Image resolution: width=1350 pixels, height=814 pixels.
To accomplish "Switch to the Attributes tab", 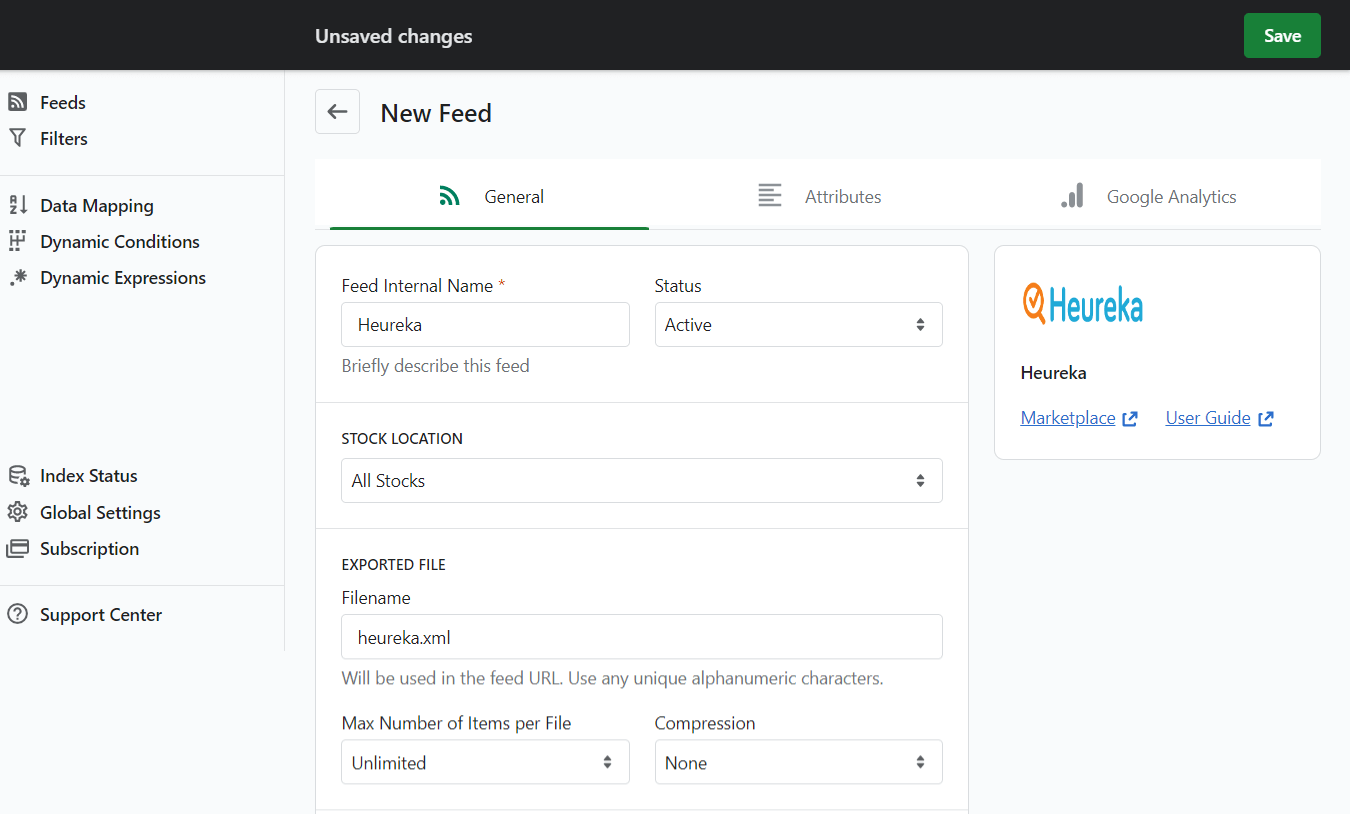I will click(819, 197).
